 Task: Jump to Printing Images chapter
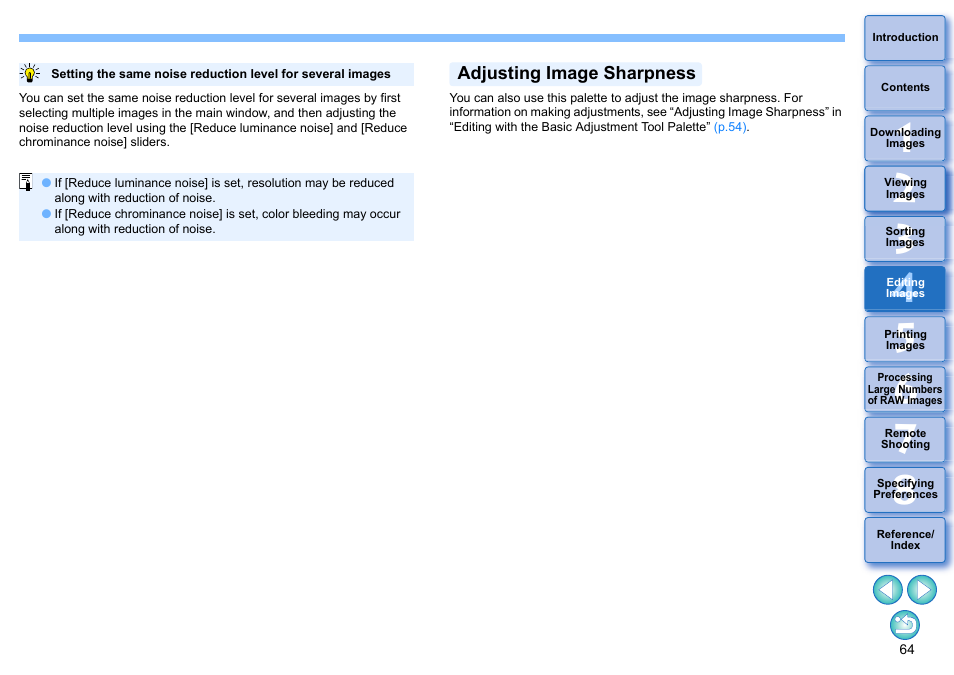[905, 339]
